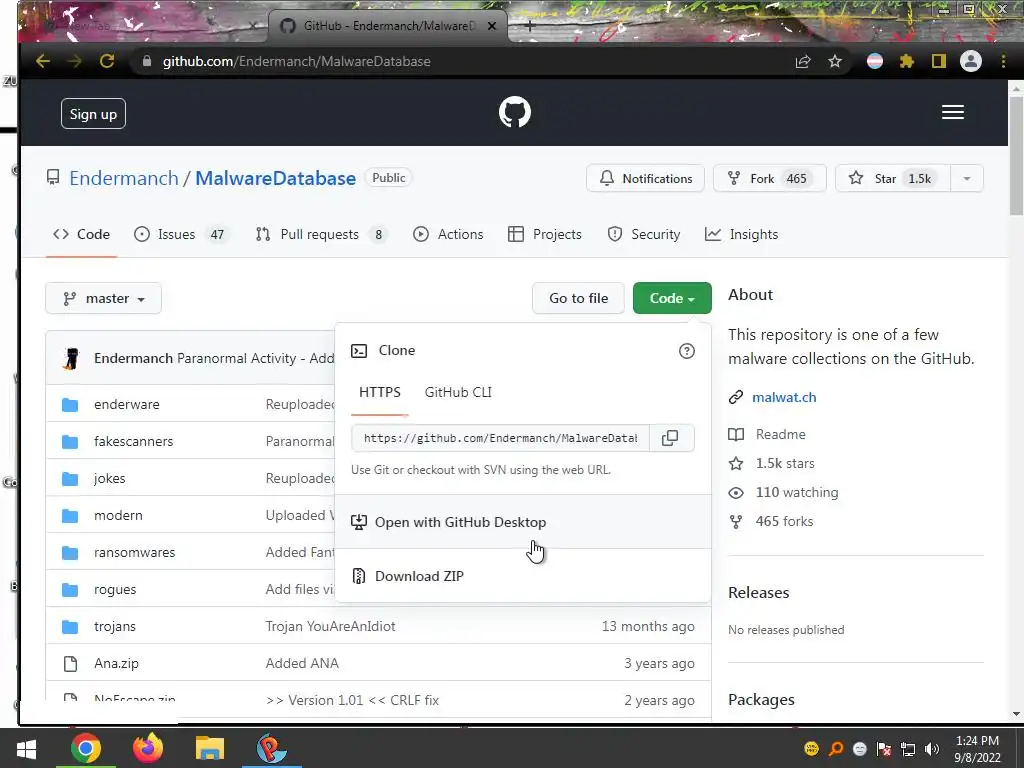
Task: Click the enderware folder icon
Action: pyautogui.click(x=70, y=405)
